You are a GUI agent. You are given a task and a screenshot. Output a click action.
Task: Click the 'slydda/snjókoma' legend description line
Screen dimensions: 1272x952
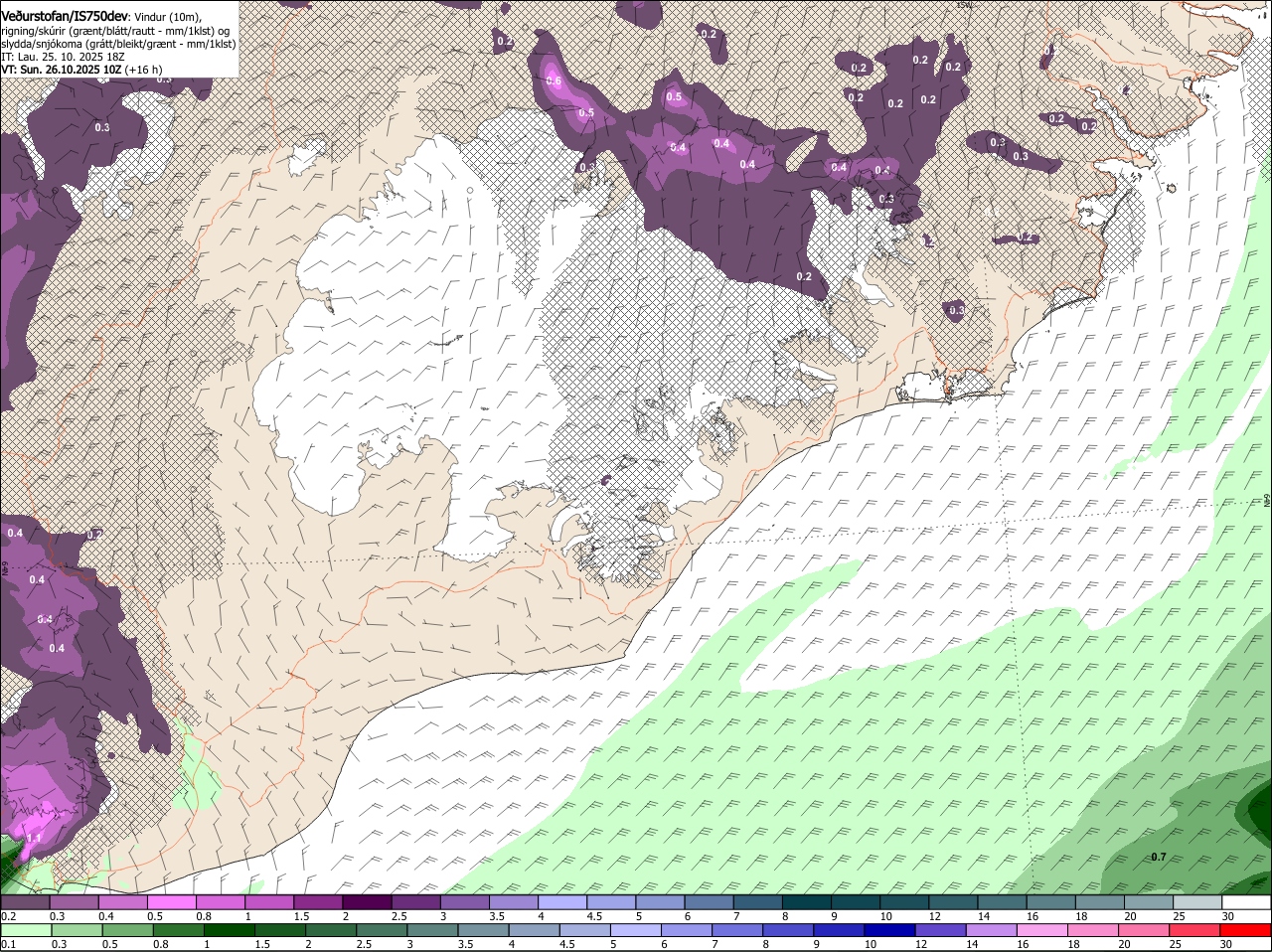(x=118, y=44)
